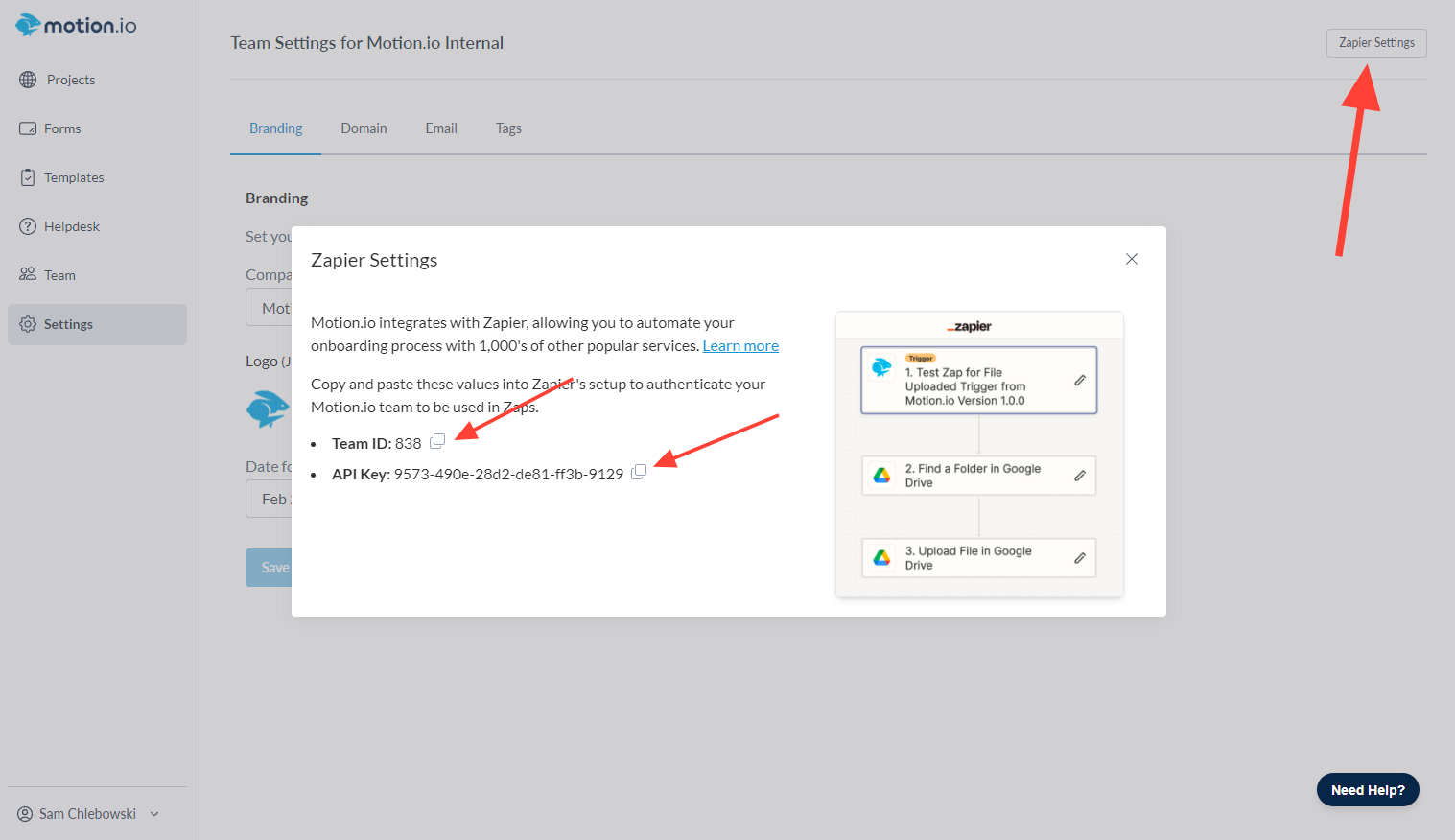1455x840 pixels.
Task: Open the Team page in sidebar
Action: tap(59, 275)
